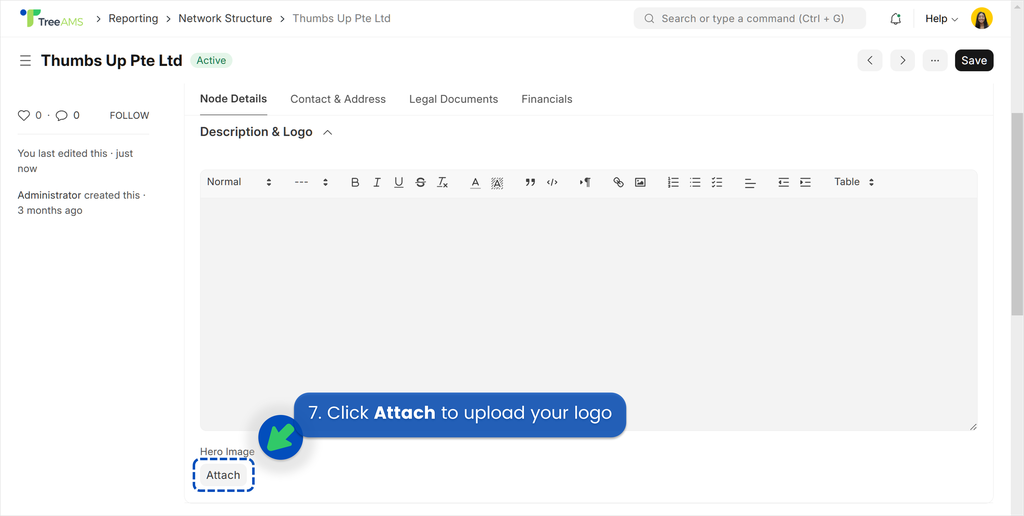Click the Save button
Image resolution: width=1024 pixels, height=516 pixels.
coord(974,60)
